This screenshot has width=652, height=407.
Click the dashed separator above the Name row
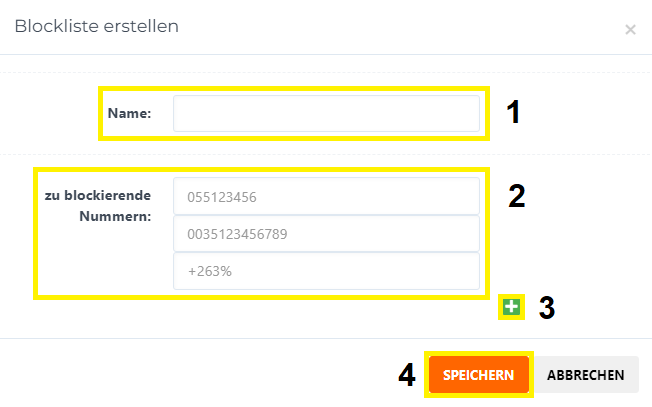326,73
